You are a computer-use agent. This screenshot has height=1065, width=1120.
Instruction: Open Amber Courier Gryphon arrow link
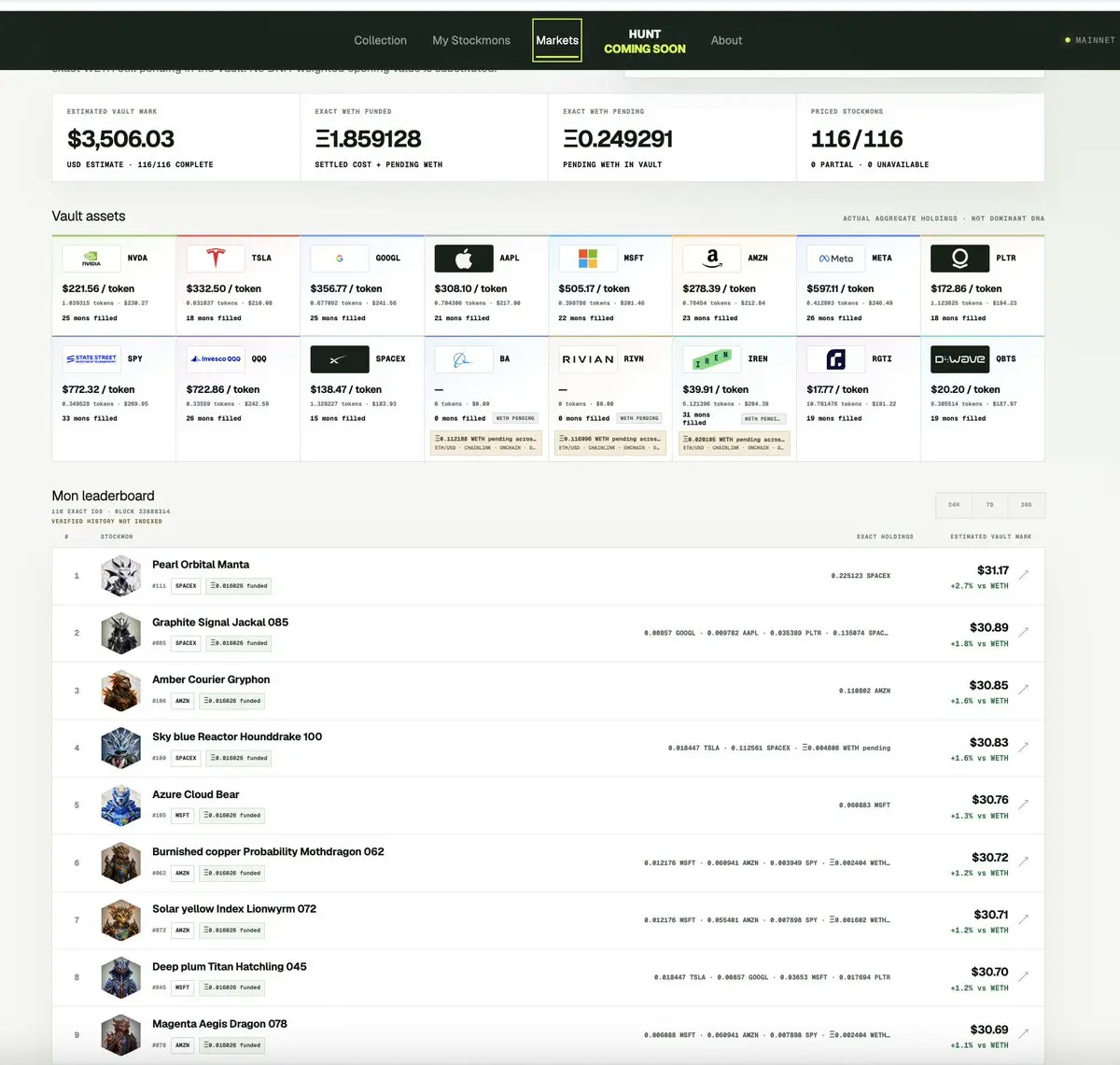tap(1024, 690)
